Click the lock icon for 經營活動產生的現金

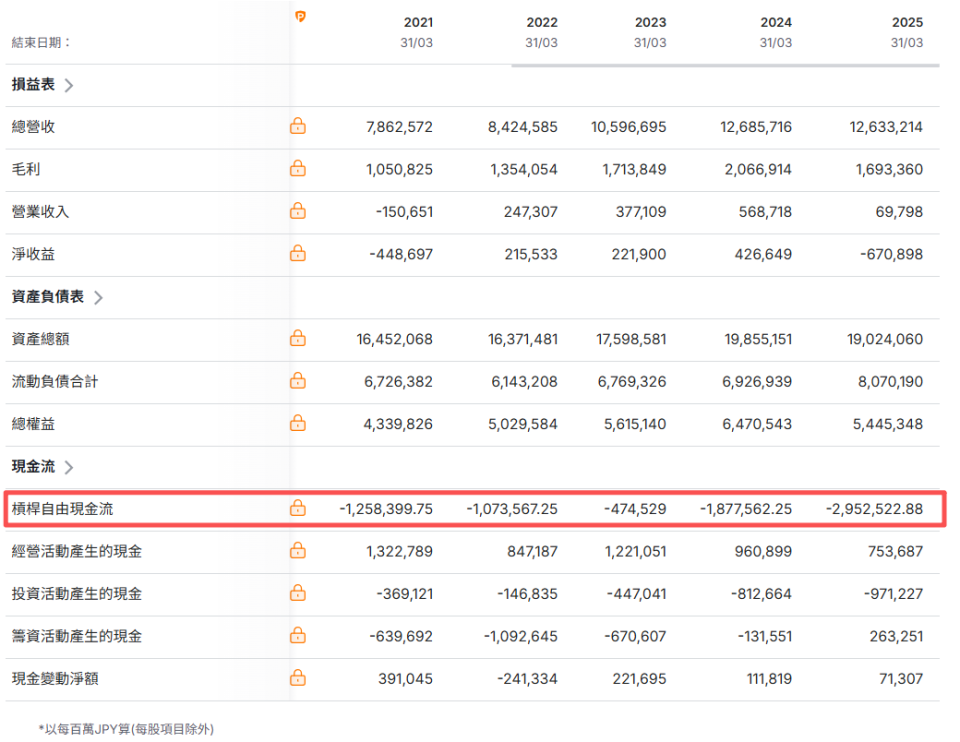point(297,551)
